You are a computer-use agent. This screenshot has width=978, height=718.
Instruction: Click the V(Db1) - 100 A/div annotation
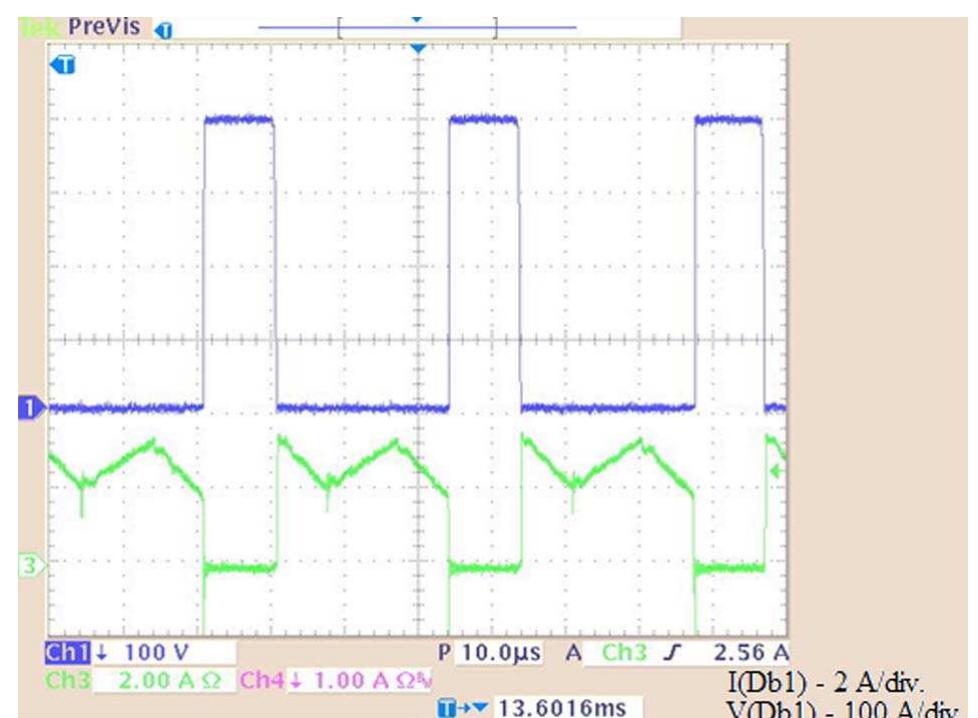pyautogui.click(x=842, y=709)
